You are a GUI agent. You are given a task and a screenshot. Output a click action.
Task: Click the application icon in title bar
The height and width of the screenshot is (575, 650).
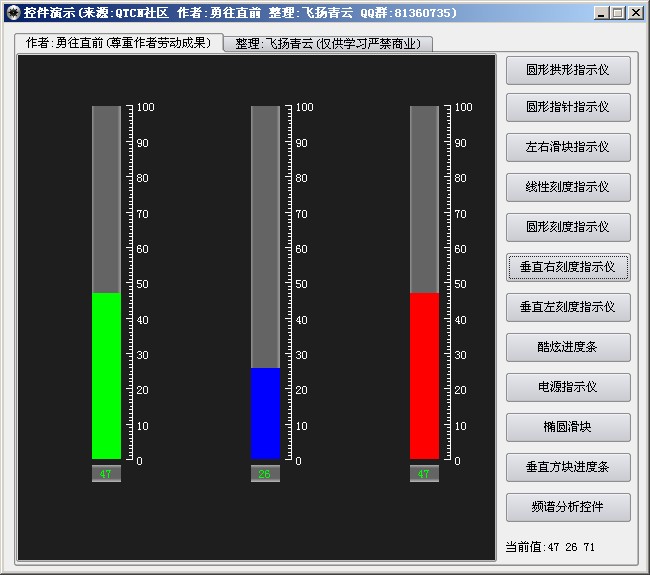(13, 12)
